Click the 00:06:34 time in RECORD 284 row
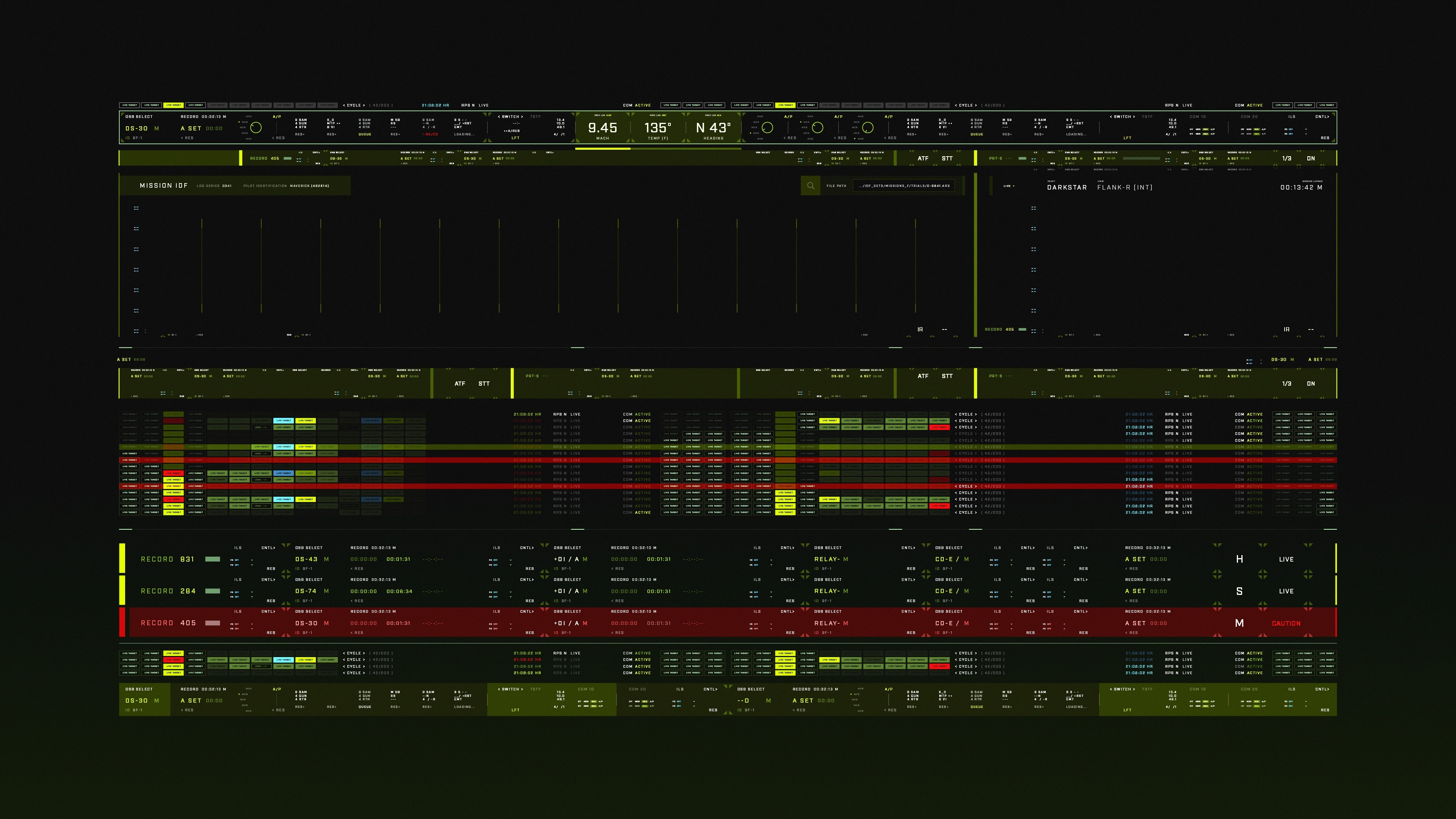Viewport: 1456px width, 819px height. (399, 591)
